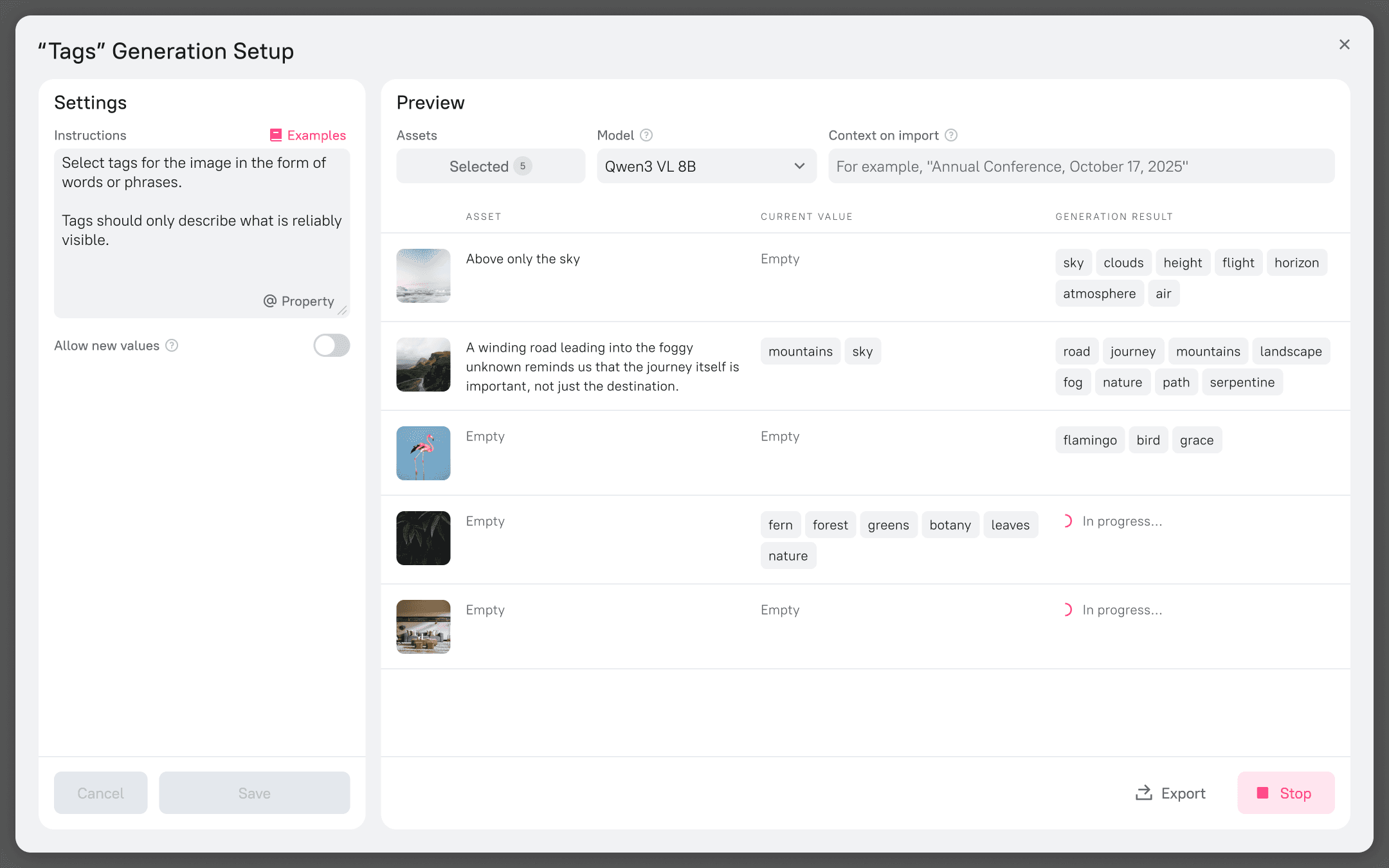Close the Tags Generation Setup dialog
The image size is (1389, 868).
tap(1344, 44)
